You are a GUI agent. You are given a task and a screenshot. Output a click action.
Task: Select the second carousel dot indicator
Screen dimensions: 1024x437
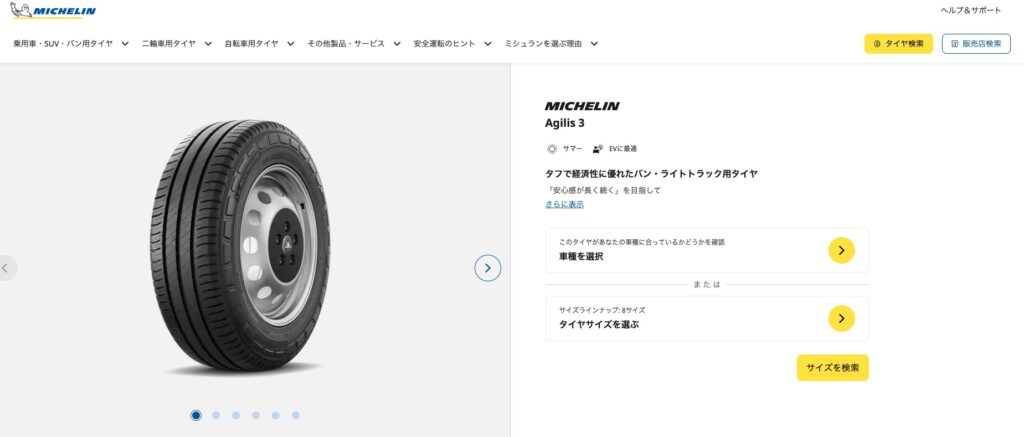tap(216, 415)
